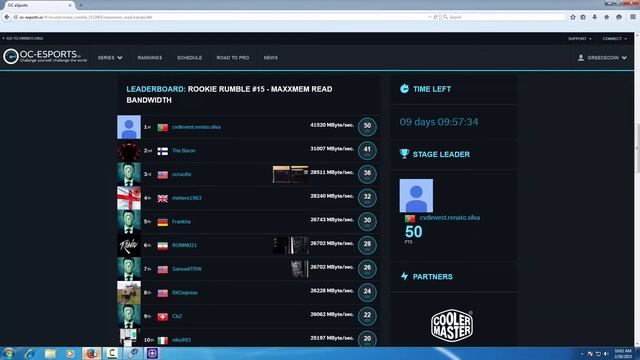Click the 6th place script-logo avatar

[129, 245]
